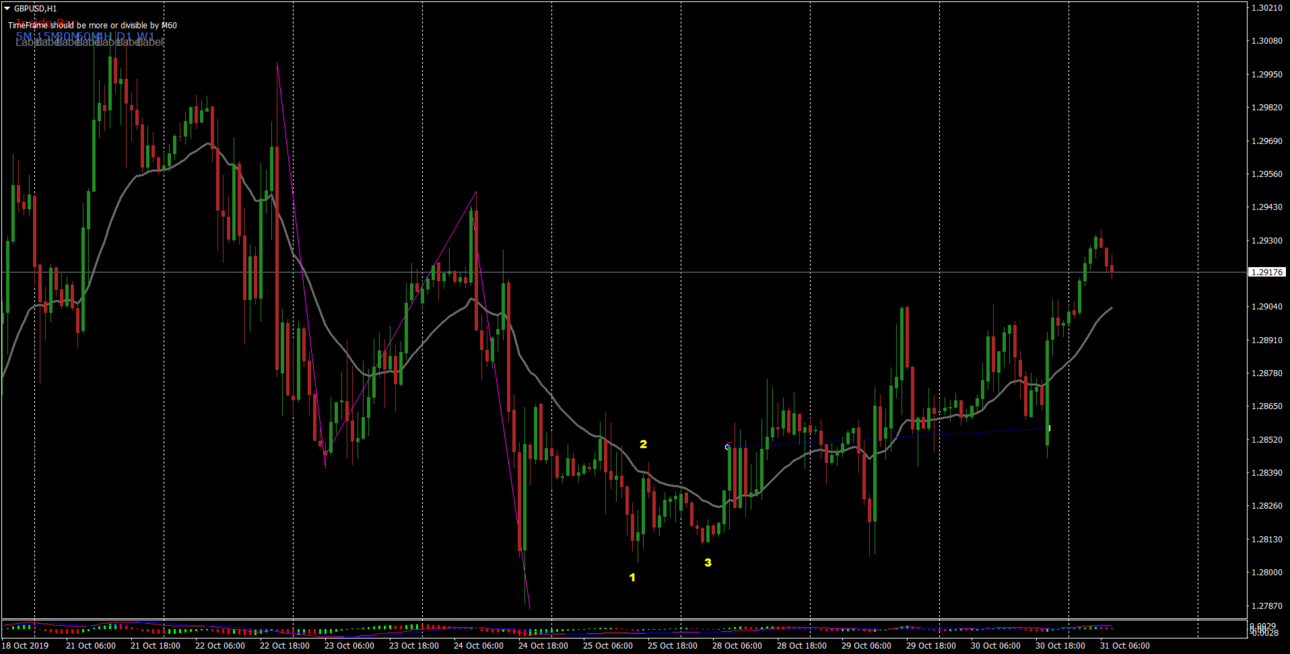Click the 1.28520 price scale value
This screenshot has height=654, width=1290.
(x=1267, y=439)
